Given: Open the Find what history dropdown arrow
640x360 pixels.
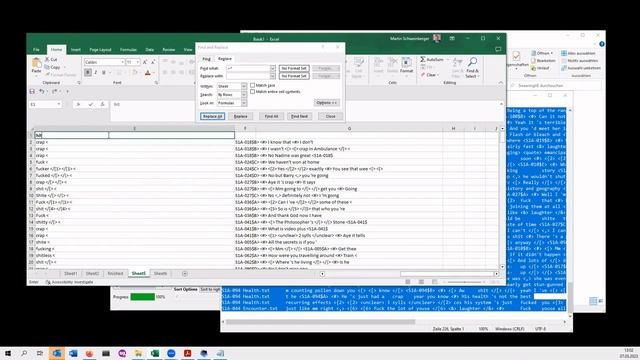Looking at the screenshot, I should (x=272, y=69).
